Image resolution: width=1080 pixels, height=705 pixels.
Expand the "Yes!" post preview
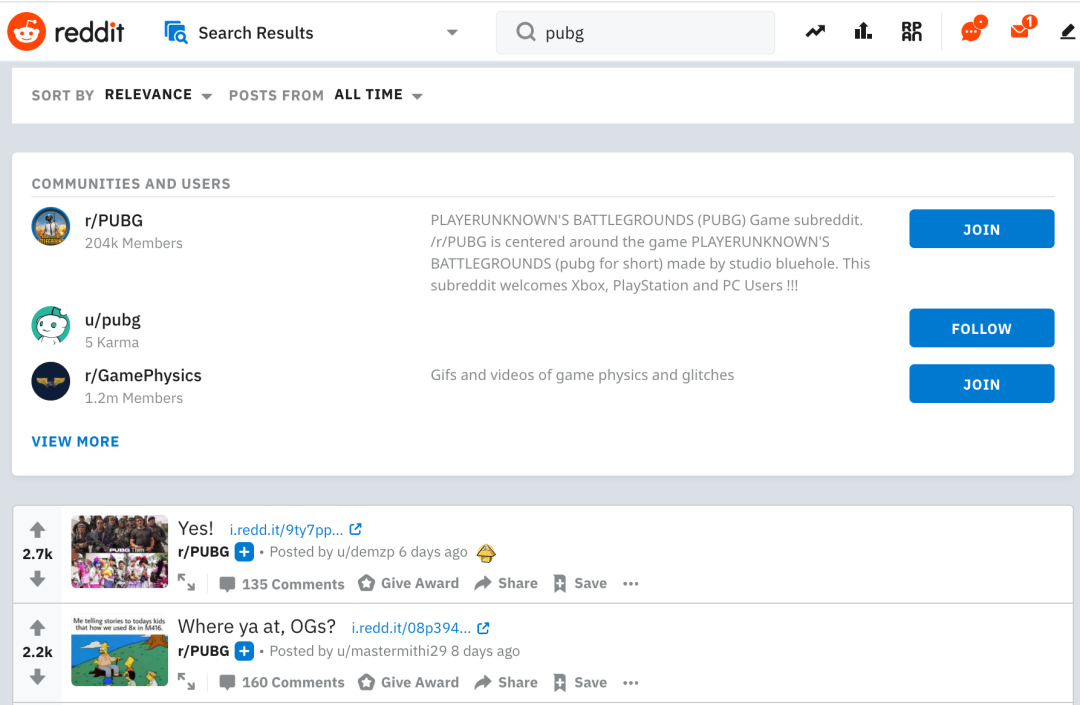point(187,582)
